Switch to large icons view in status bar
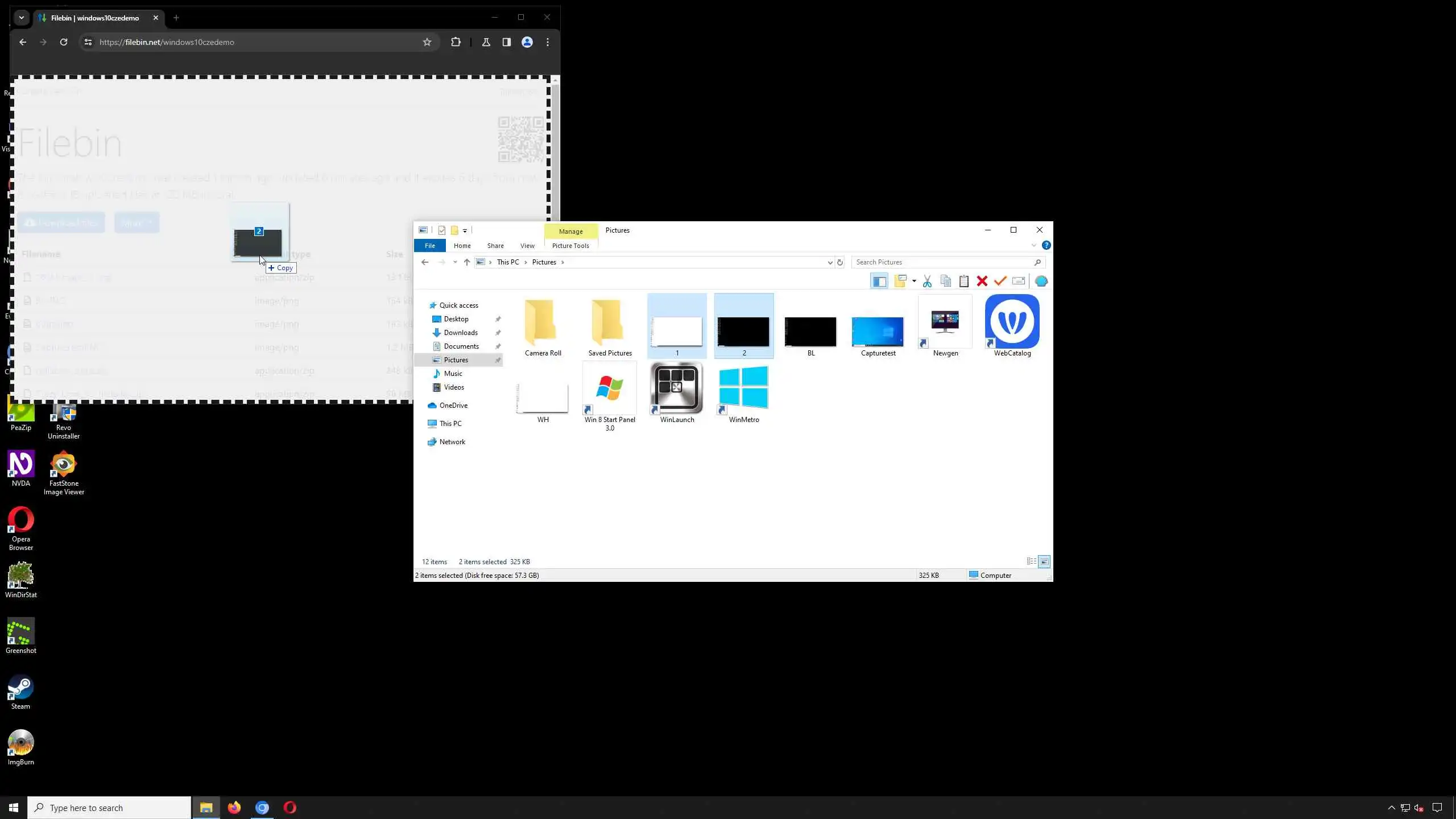Image resolution: width=1456 pixels, height=819 pixels. tap(1044, 562)
